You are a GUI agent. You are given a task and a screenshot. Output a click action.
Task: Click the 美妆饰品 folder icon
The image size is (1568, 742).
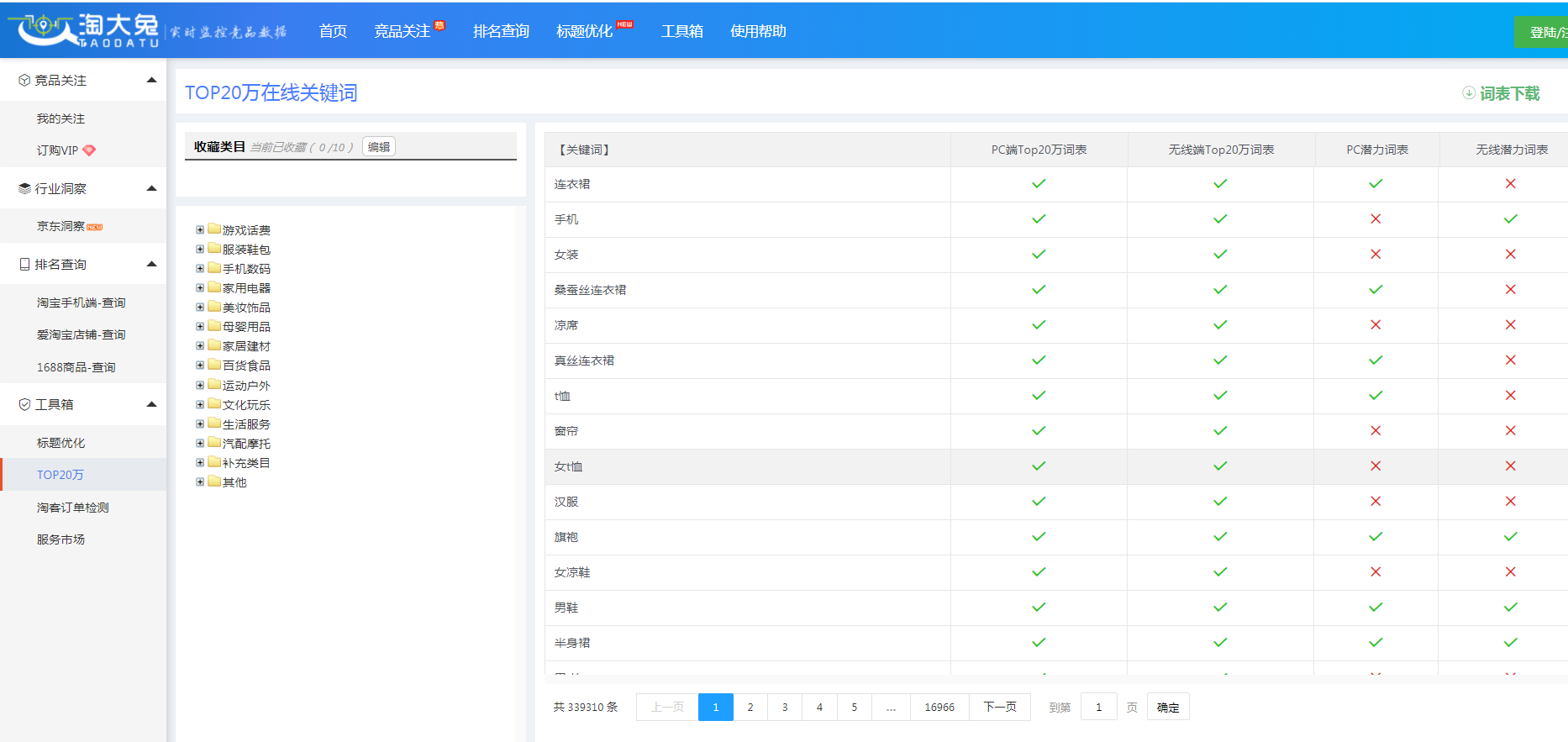[x=214, y=307]
